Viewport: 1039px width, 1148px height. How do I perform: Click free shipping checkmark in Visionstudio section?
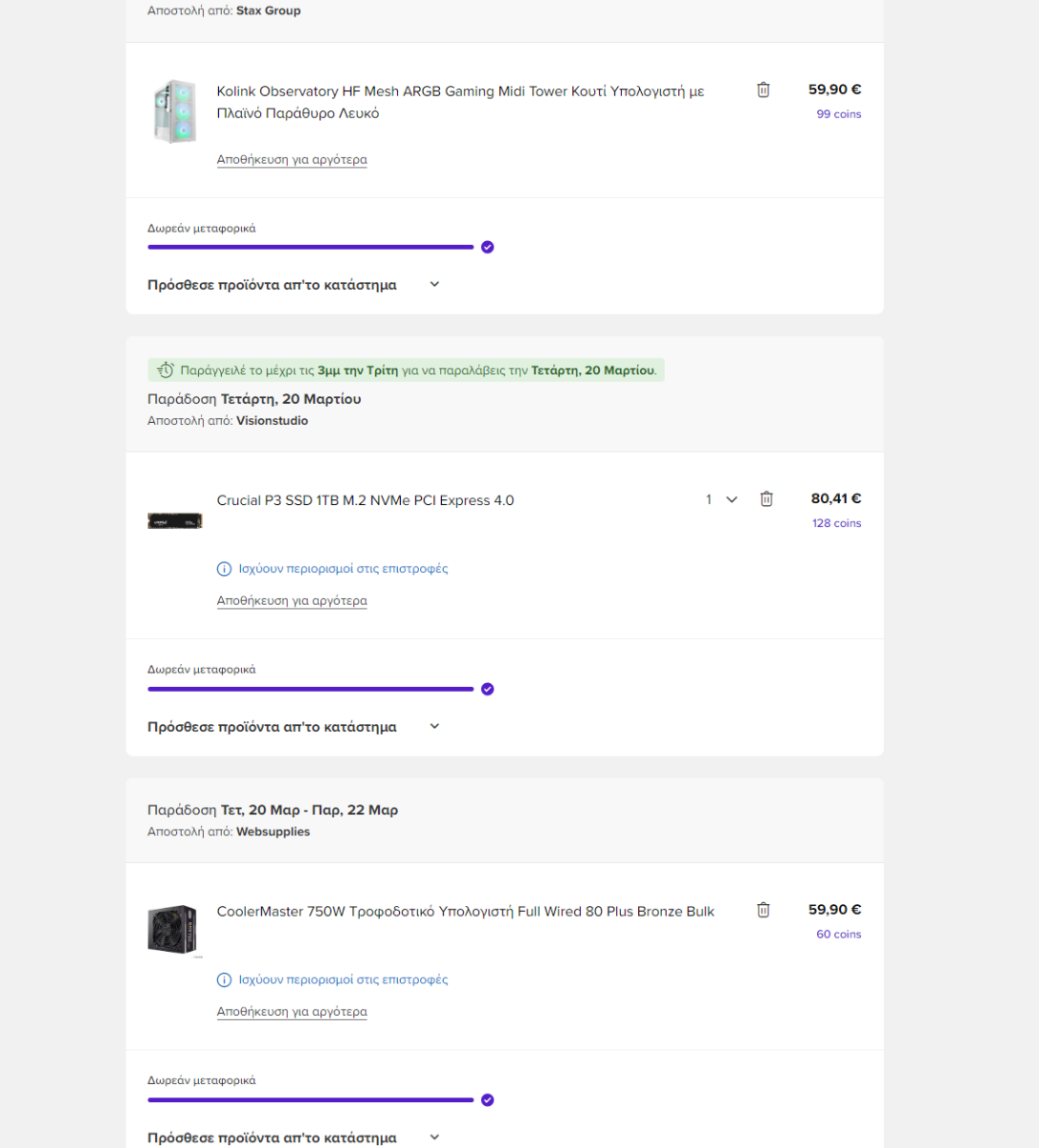tap(488, 689)
